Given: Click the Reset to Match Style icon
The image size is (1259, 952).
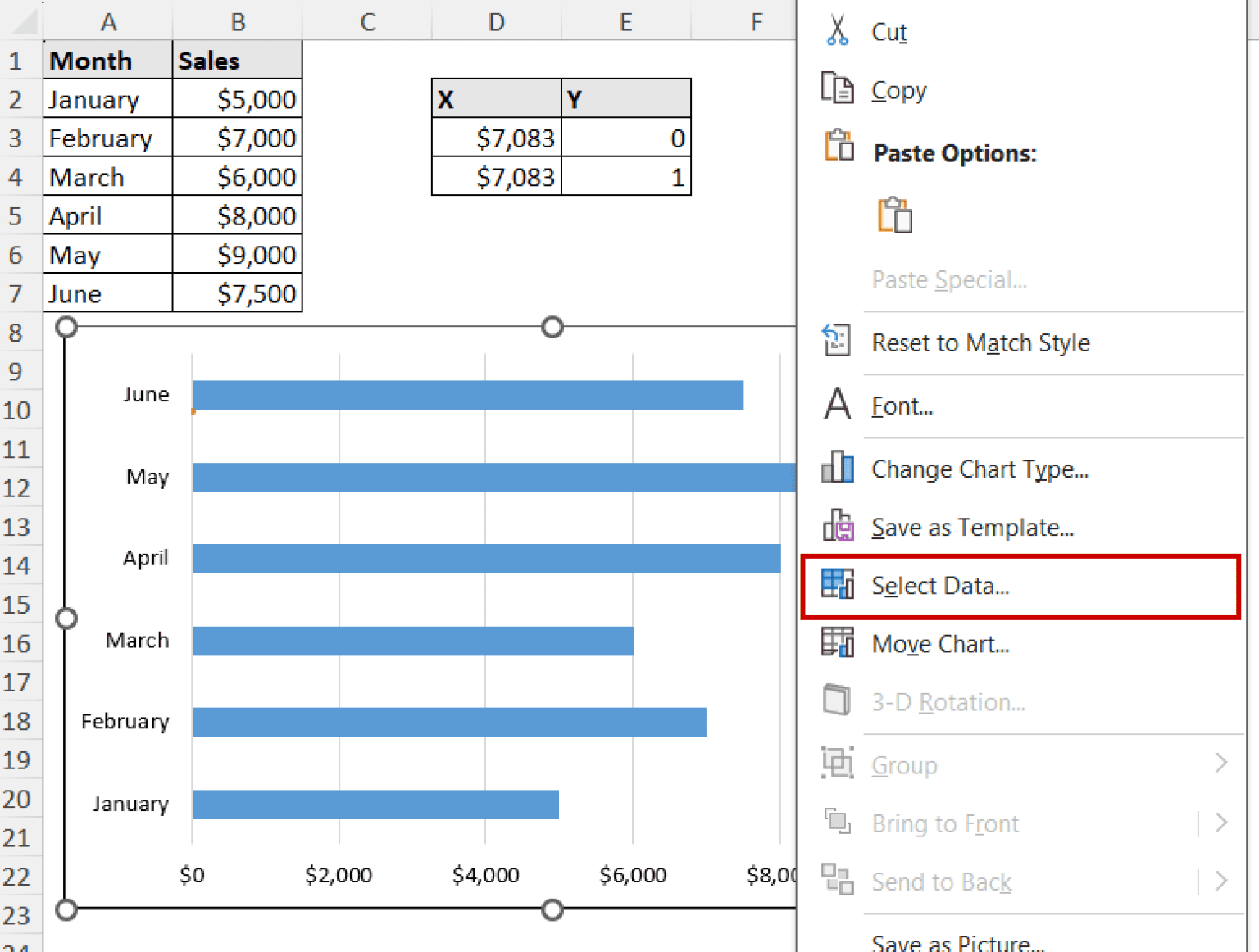Looking at the screenshot, I should (835, 339).
